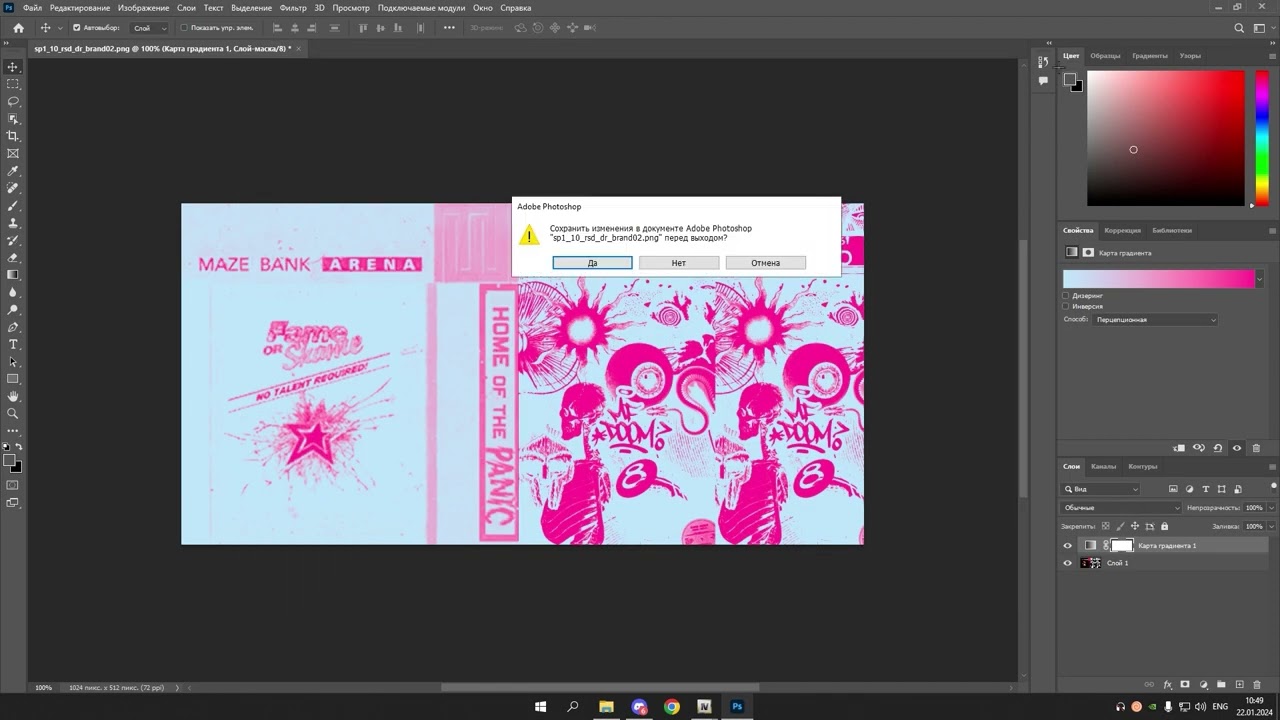Image resolution: width=1280 pixels, height=720 pixels.
Task: Reset the adjustment to defaults in Properties
Action: (x=1218, y=448)
